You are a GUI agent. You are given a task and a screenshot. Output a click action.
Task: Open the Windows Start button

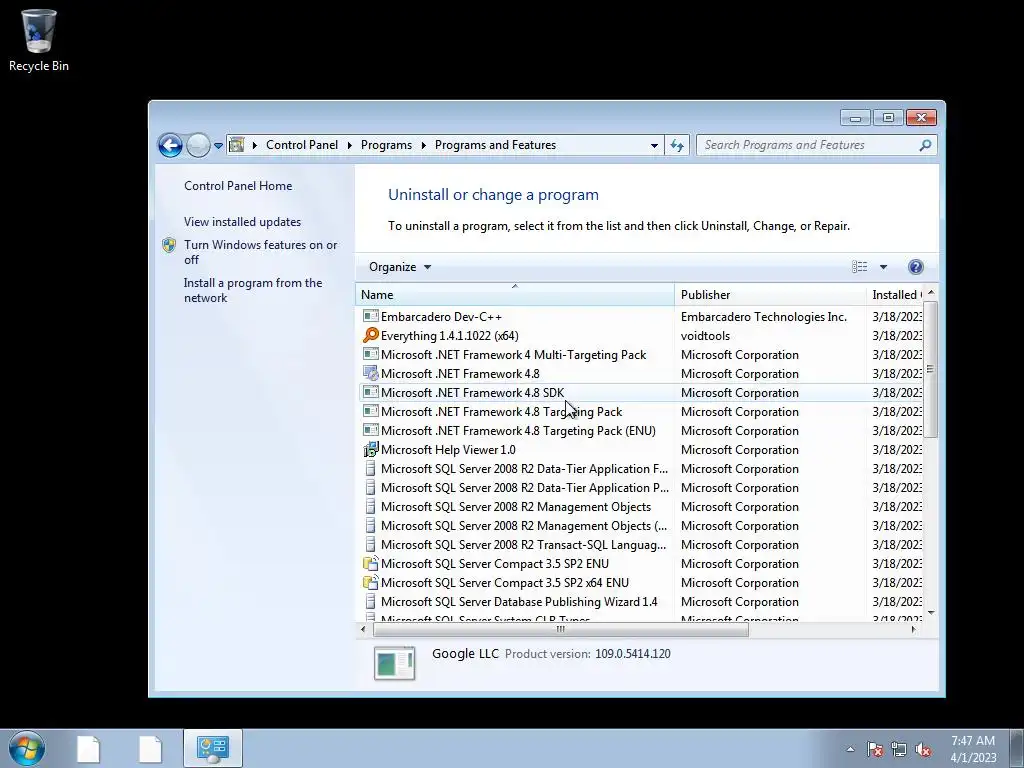(27, 748)
